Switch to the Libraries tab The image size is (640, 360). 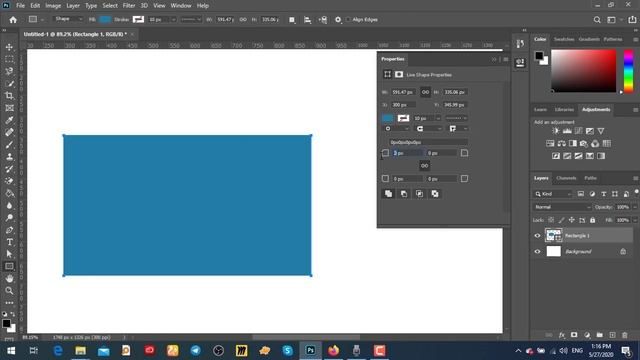564,109
